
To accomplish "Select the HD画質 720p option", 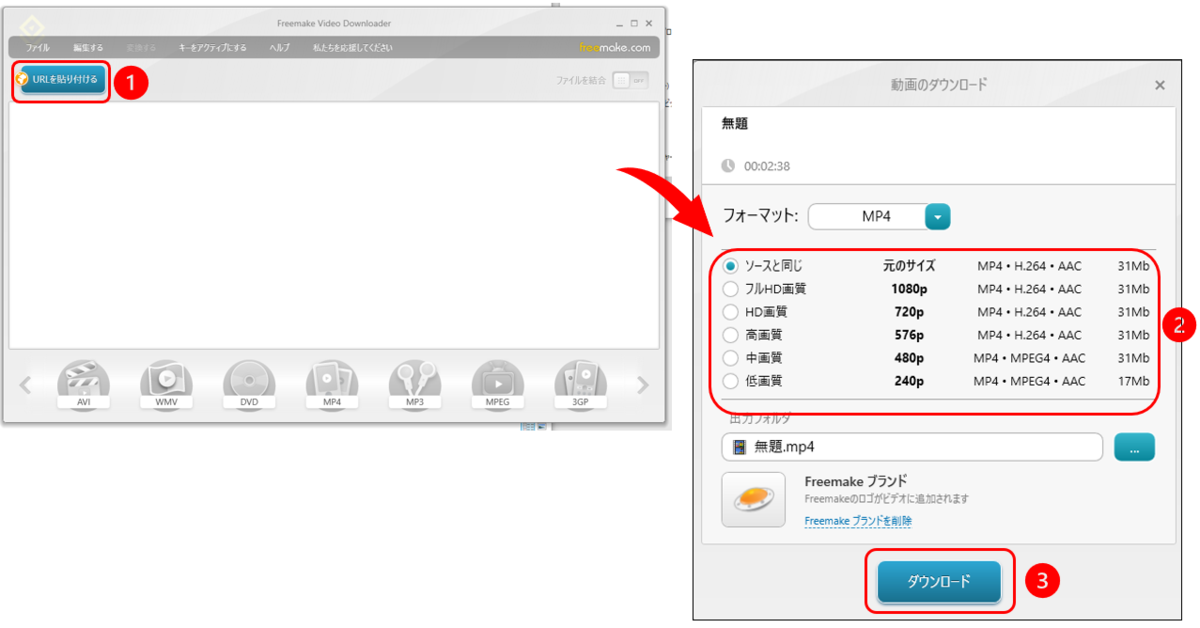I will [731, 312].
